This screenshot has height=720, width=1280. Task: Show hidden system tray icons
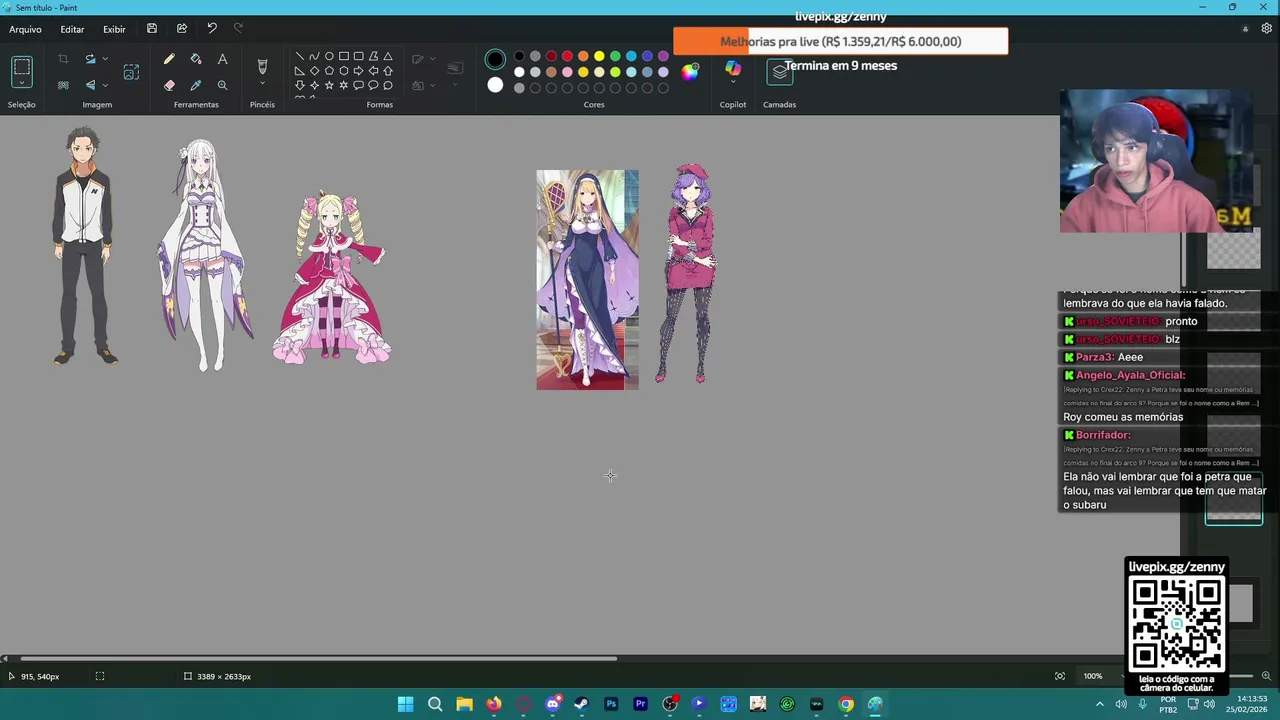[x=1100, y=704]
